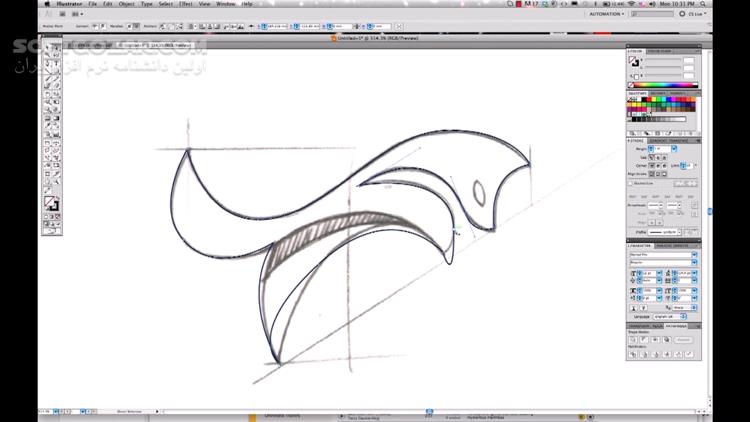This screenshot has width=750, height=422.
Task: Select the Selection arrow tool
Action: pyautogui.click(x=47, y=48)
